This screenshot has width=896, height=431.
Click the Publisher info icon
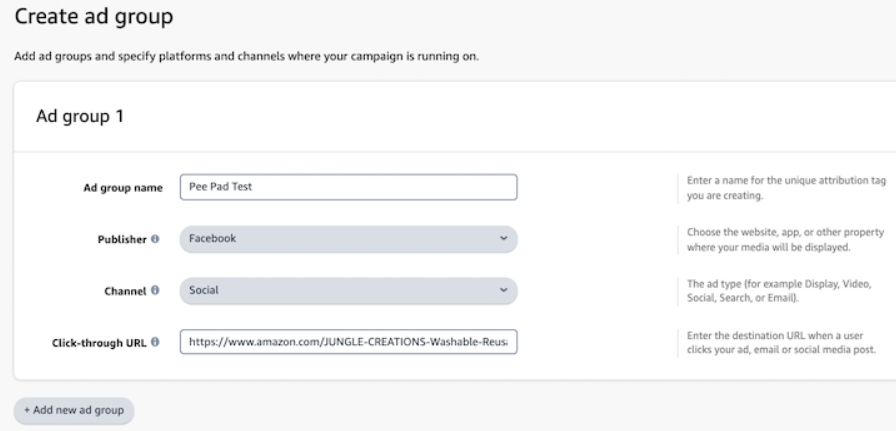click(156, 240)
